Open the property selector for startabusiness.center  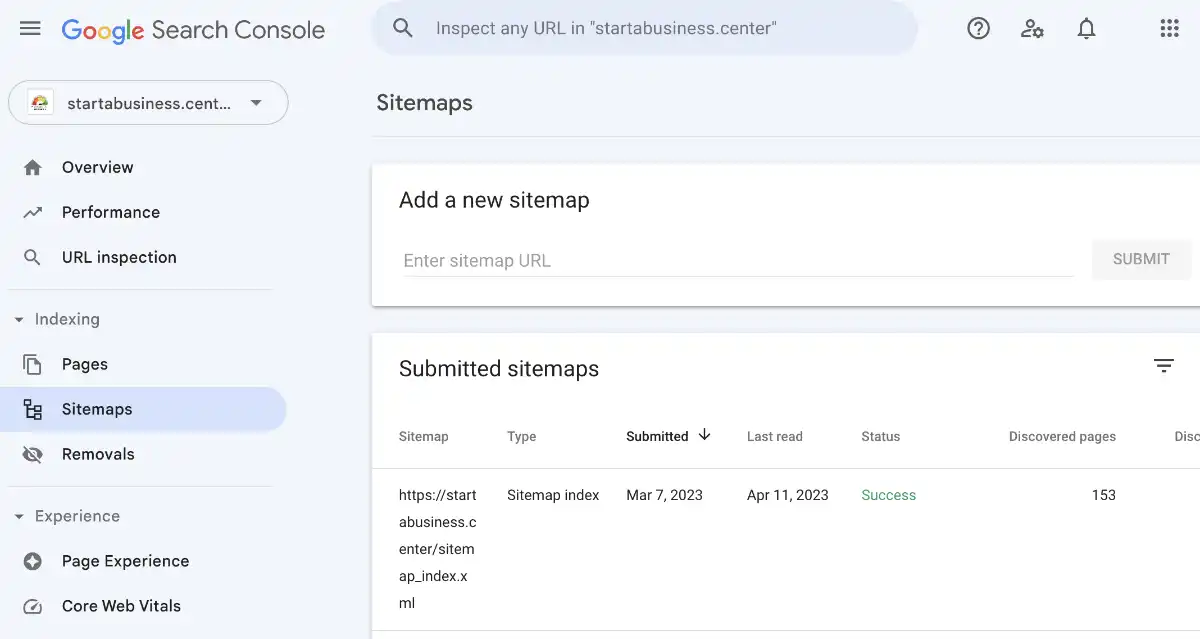point(148,102)
